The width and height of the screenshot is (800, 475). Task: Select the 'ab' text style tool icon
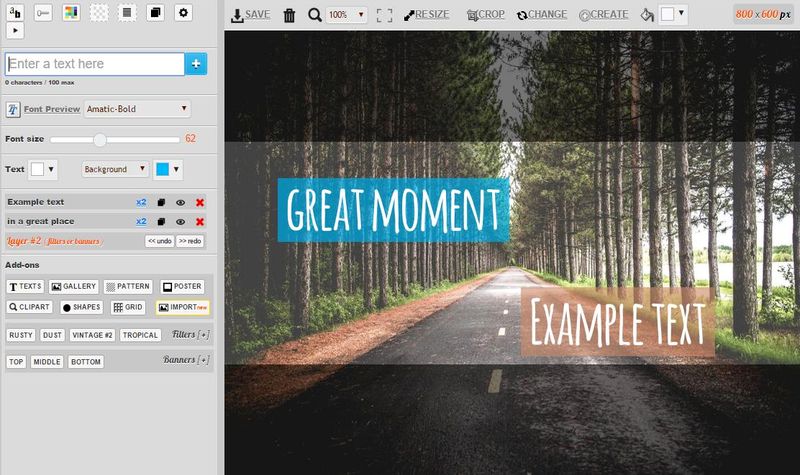pos(15,13)
